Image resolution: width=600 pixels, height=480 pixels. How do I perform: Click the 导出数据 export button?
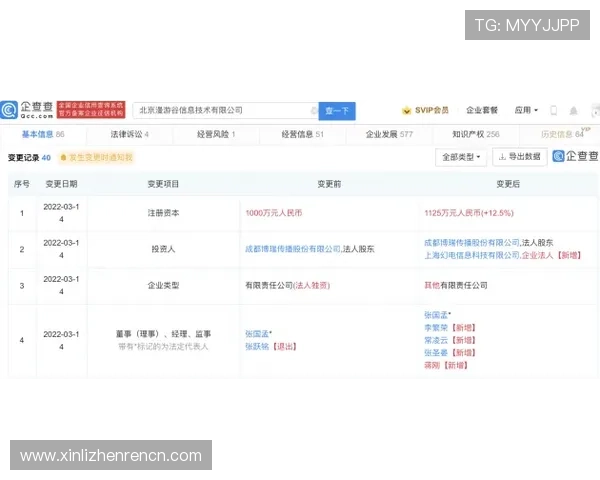(520, 157)
